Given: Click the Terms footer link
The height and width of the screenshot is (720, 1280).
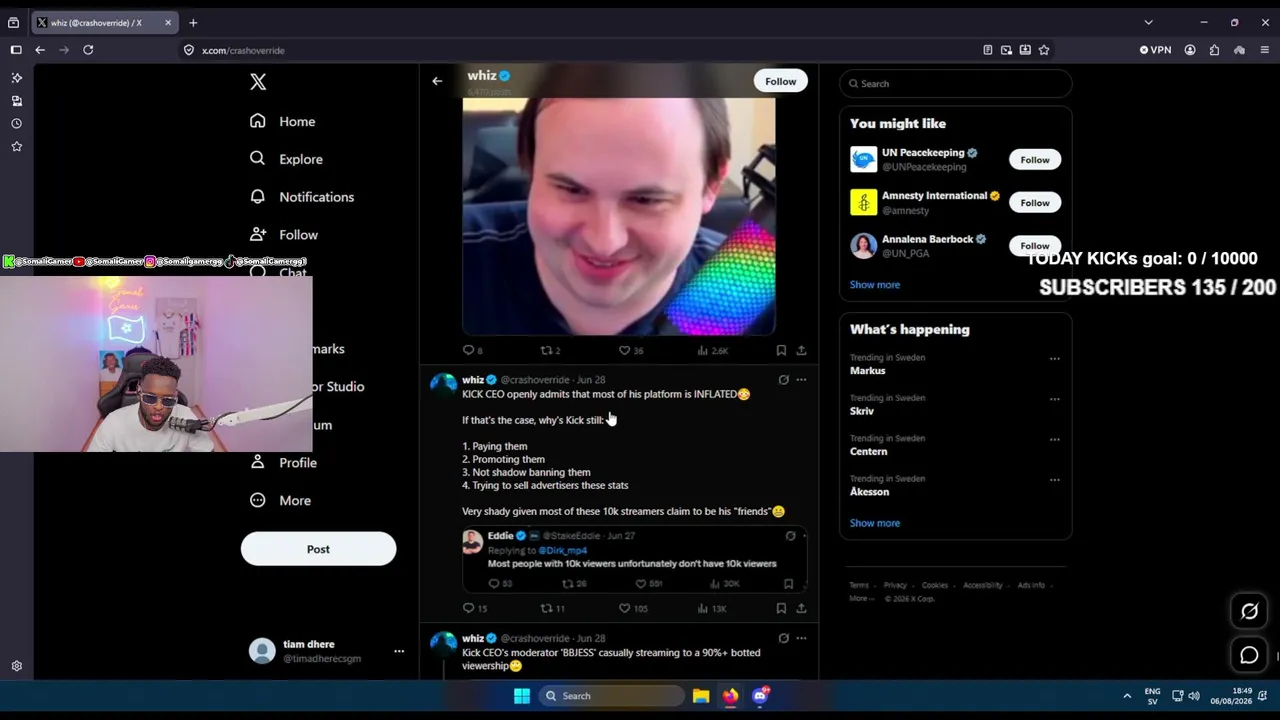Looking at the screenshot, I should pos(859,585).
